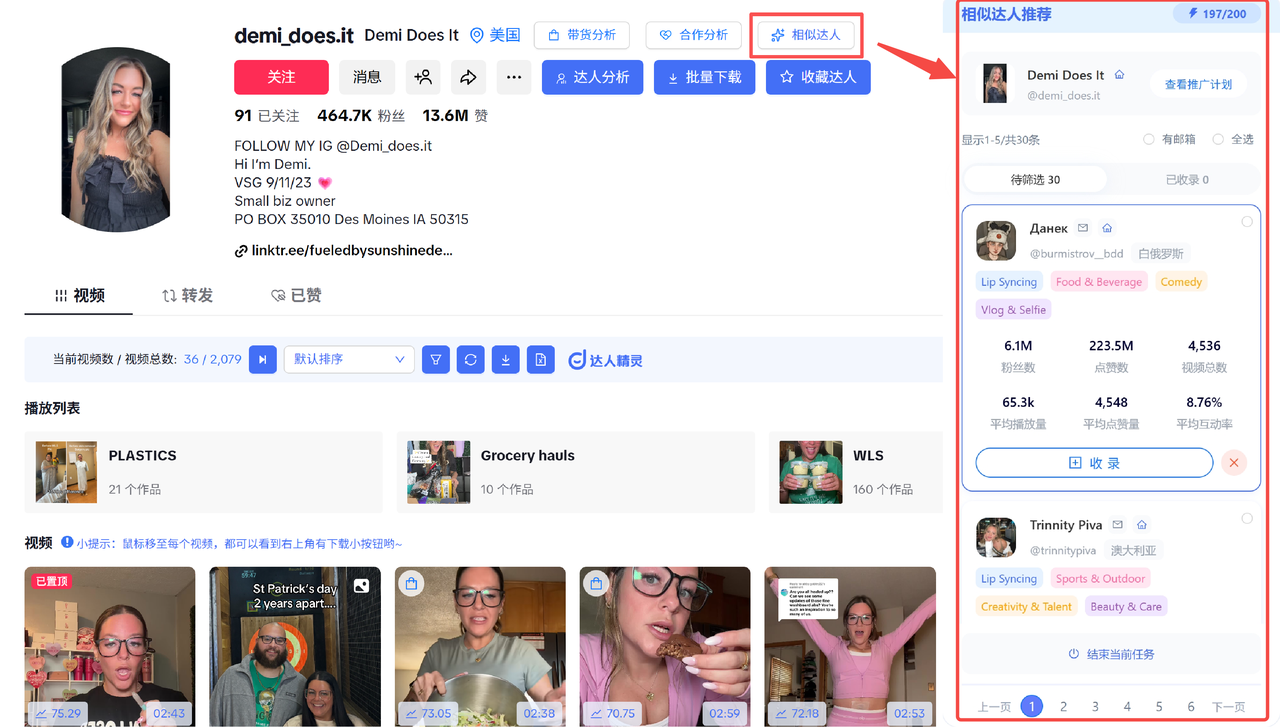
Task: Select the radio button on Данек's card
Action: 1247,222
